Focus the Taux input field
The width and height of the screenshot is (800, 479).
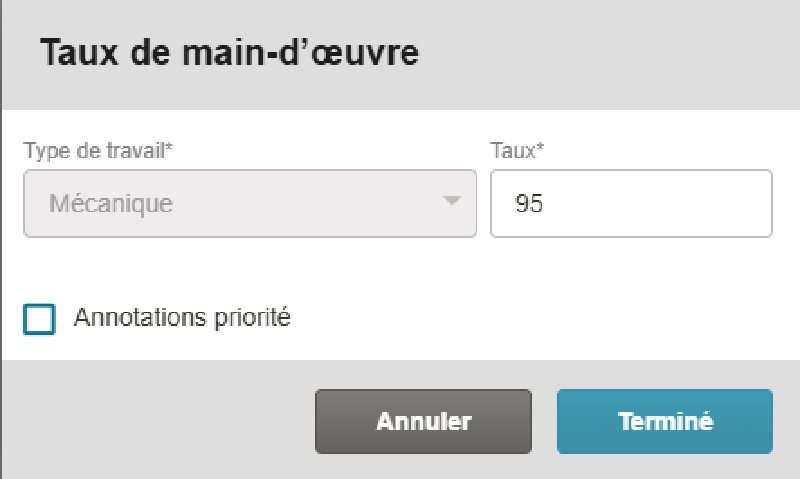pyautogui.click(x=631, y=203)
